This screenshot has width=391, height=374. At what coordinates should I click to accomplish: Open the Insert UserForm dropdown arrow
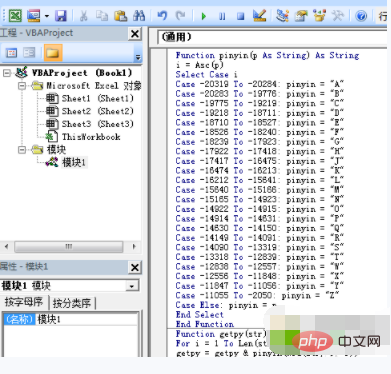coord(47,16)
